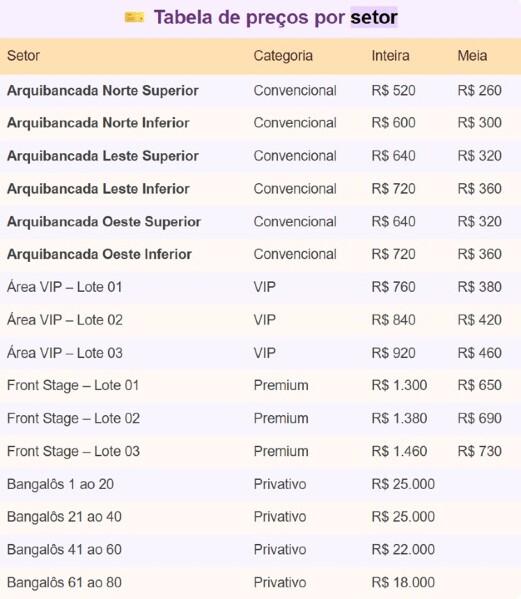Choose Arquibancada Oeste Inferior sector
This screenshot has width=521, height=599.
pyautogui.click(x=99, y=254)
